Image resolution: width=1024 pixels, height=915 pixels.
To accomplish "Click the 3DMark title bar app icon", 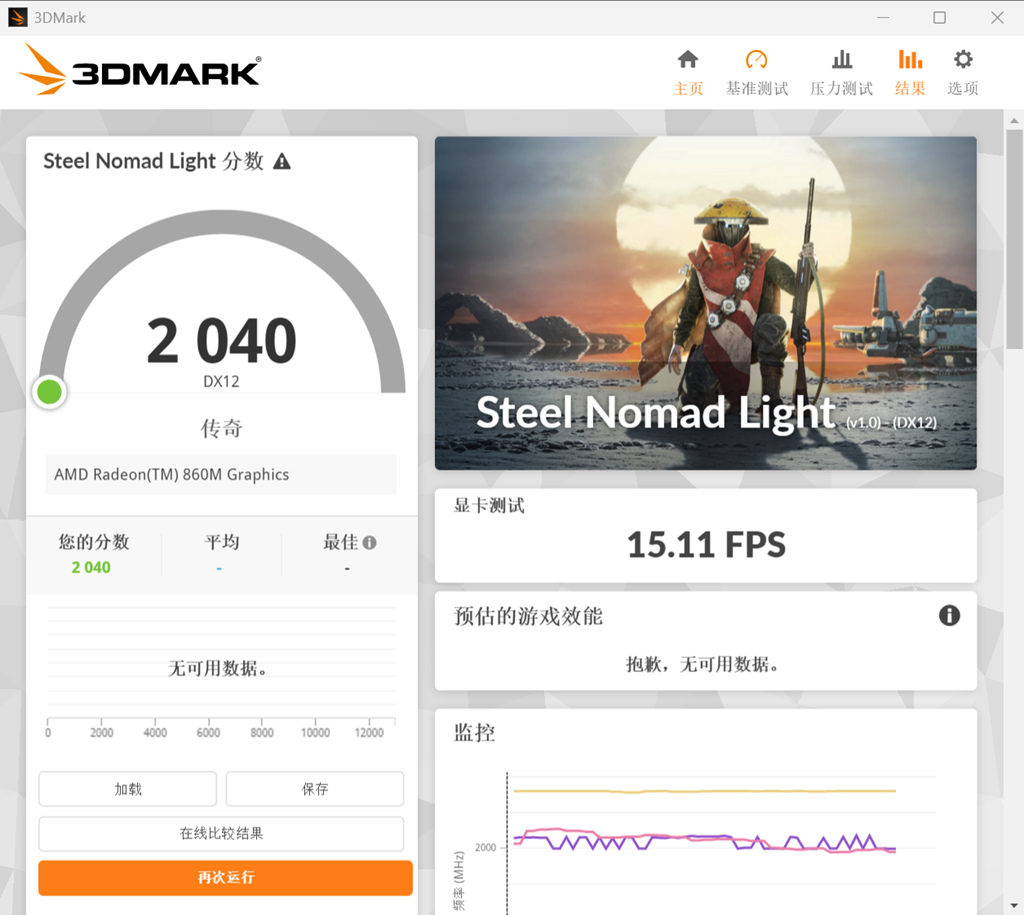I will tap(18, 18).
